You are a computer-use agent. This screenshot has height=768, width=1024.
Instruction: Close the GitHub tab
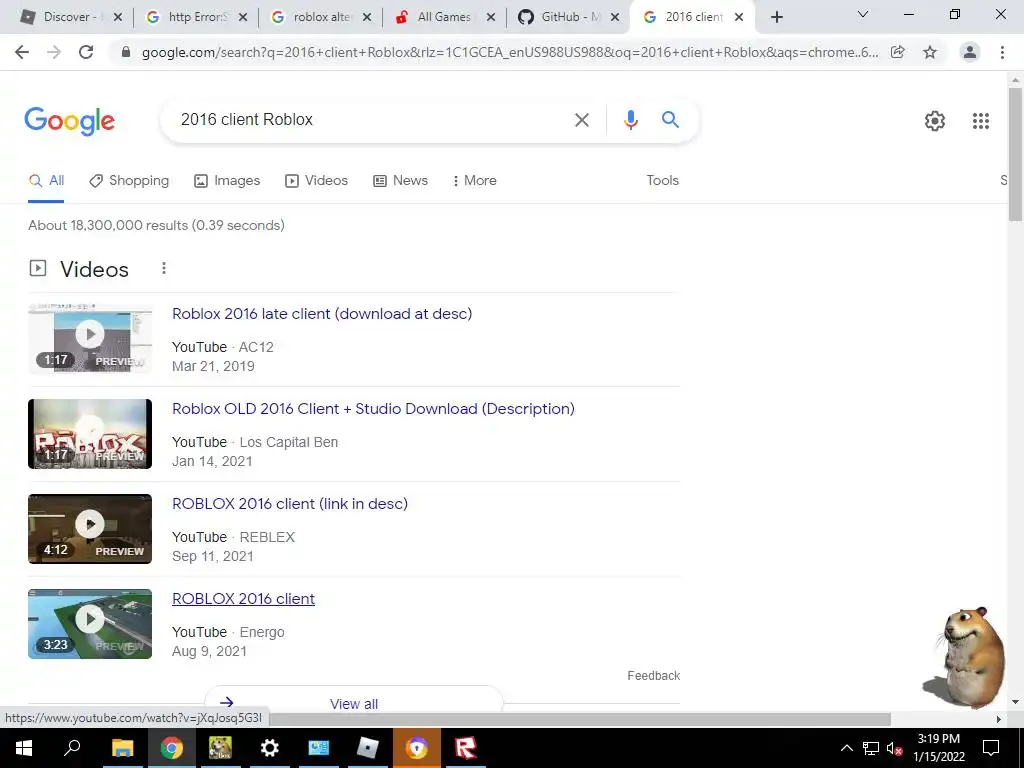[x=615, y=17]
